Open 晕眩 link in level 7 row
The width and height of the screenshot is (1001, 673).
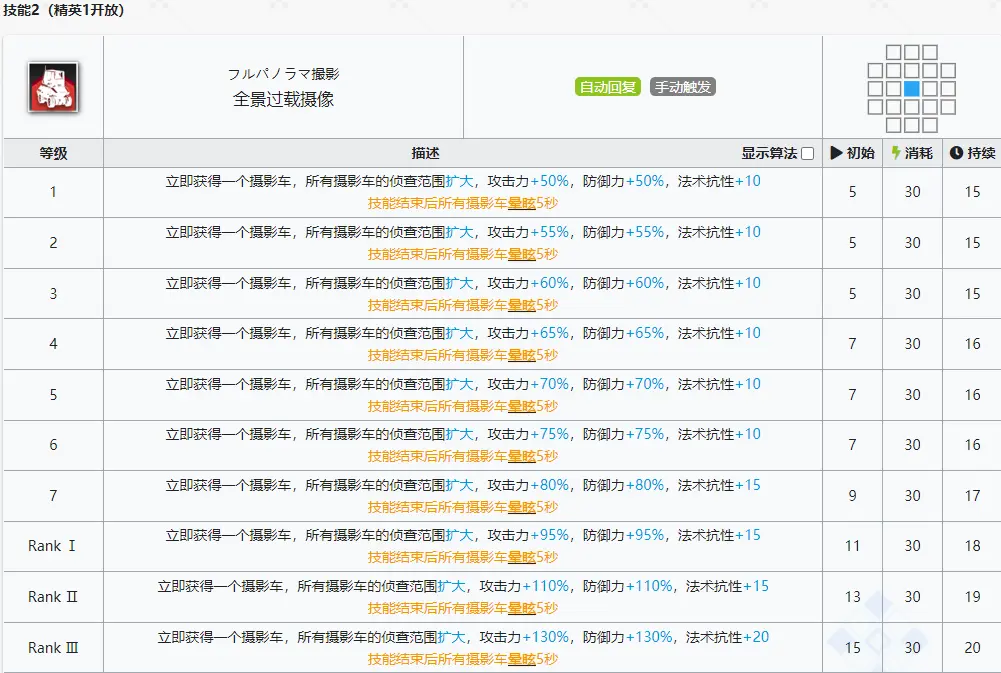[522, 507]
